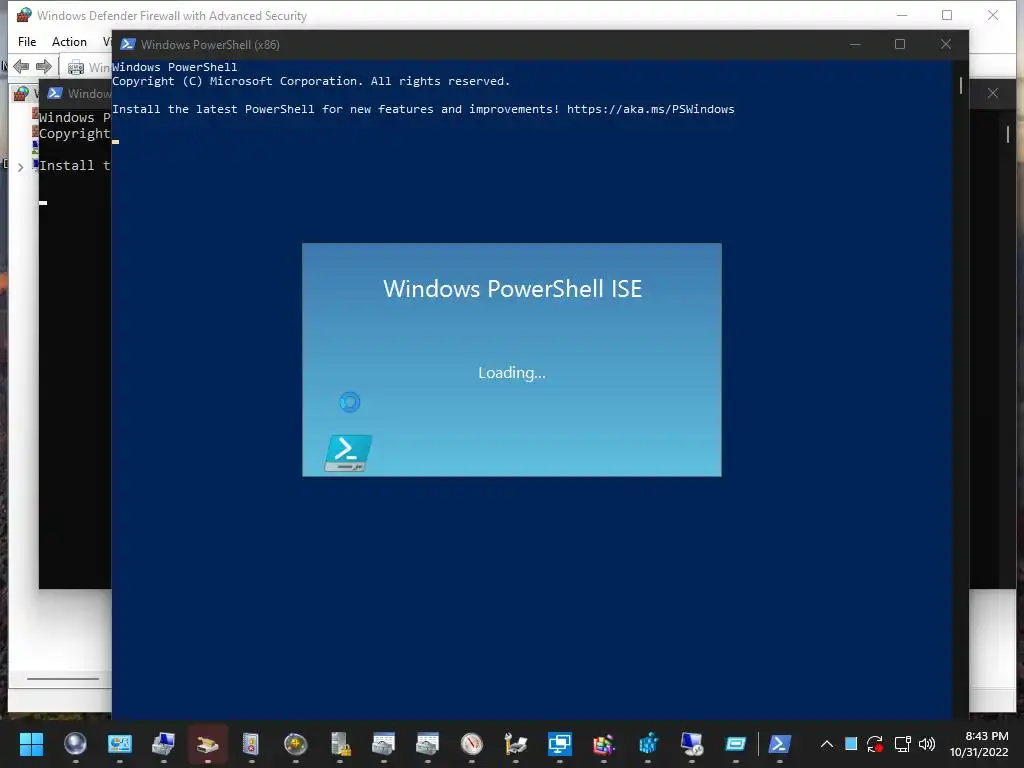The image size is (1024, 768).
Task: Switch to PowerShell from the taskbar
Action: click(x=780, y=744)
